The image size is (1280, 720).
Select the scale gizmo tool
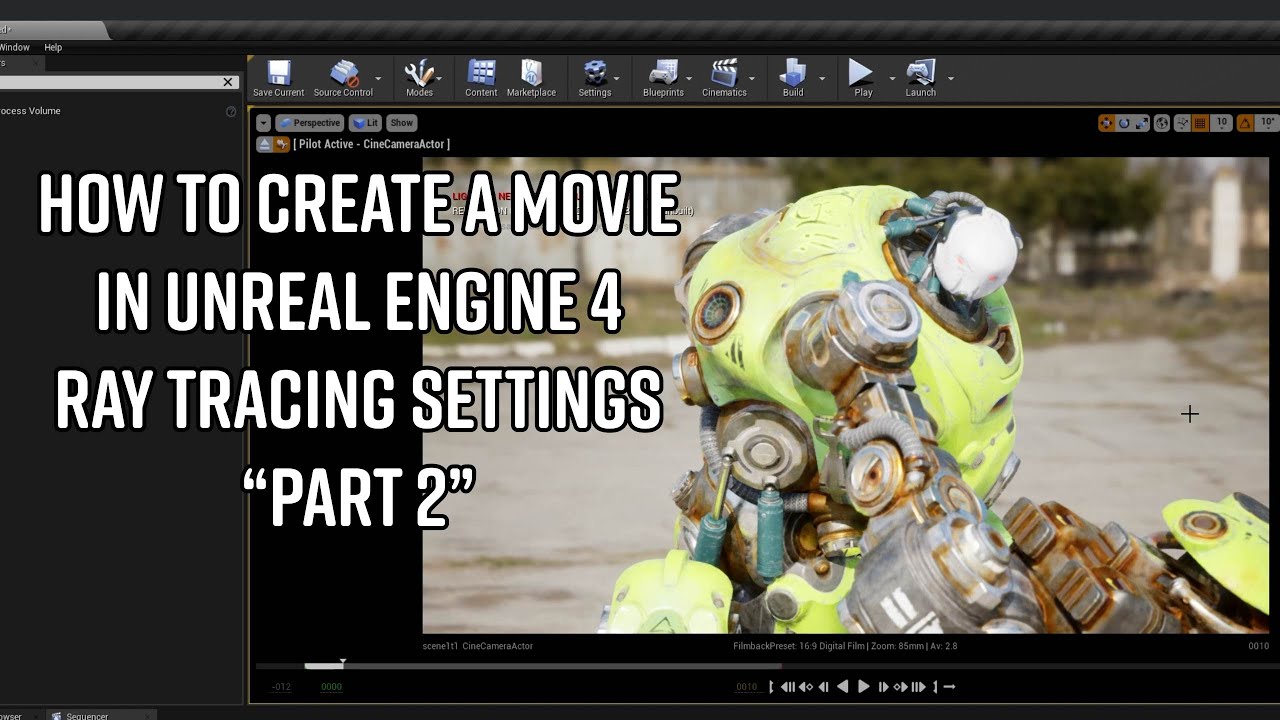point(1142,123)
